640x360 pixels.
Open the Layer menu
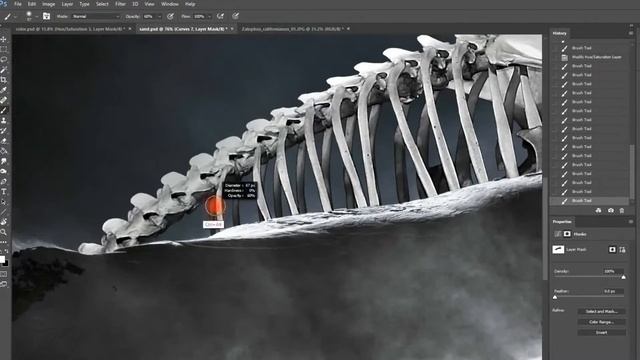coord(67,4)
